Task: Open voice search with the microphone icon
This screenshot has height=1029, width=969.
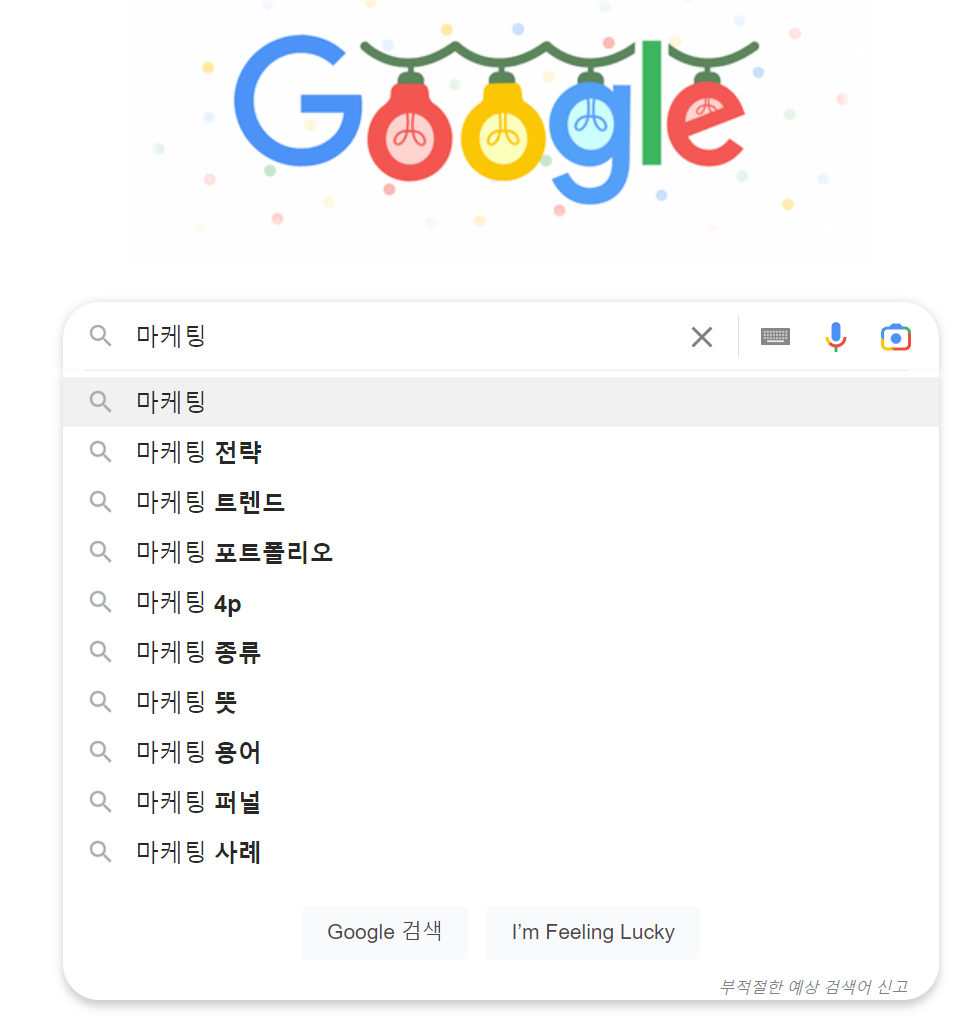Action: [x=835, y=337]
